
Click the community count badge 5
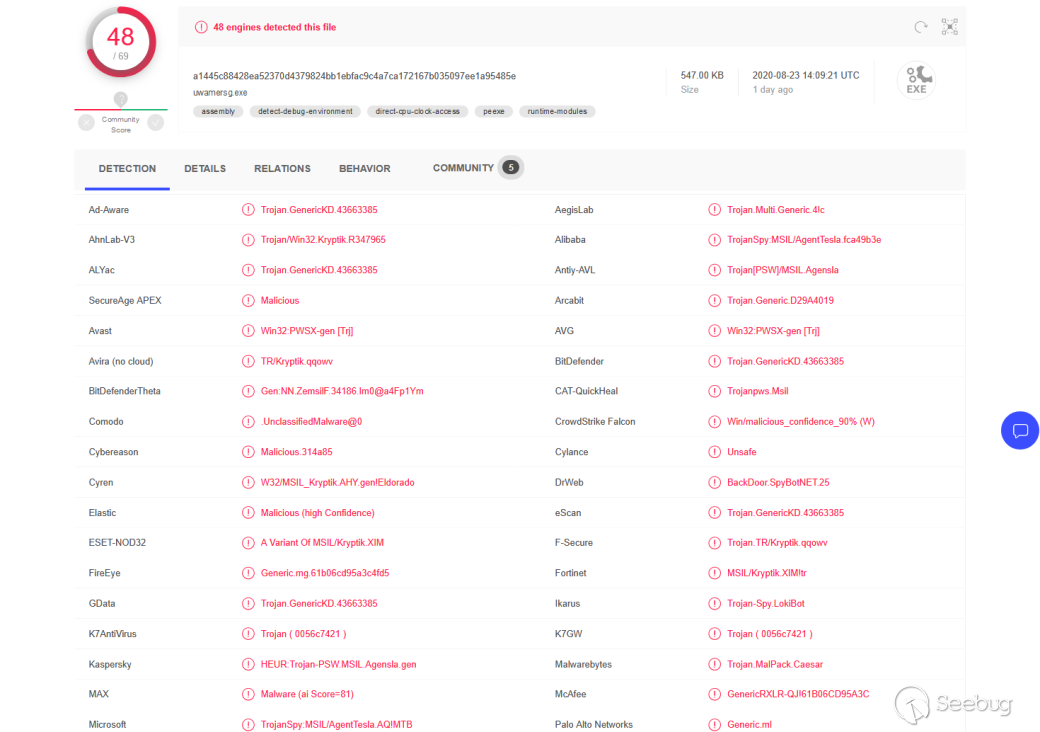[x=511, y=168]
